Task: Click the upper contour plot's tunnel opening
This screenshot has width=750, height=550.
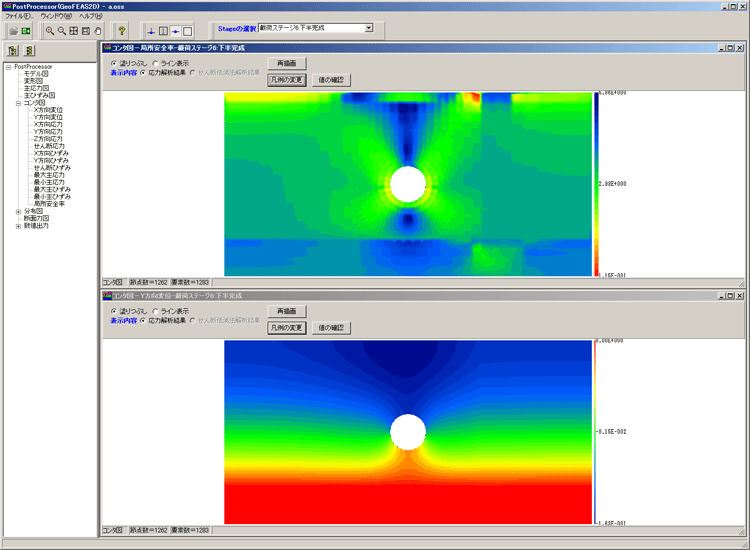Action: coord(408,185)
